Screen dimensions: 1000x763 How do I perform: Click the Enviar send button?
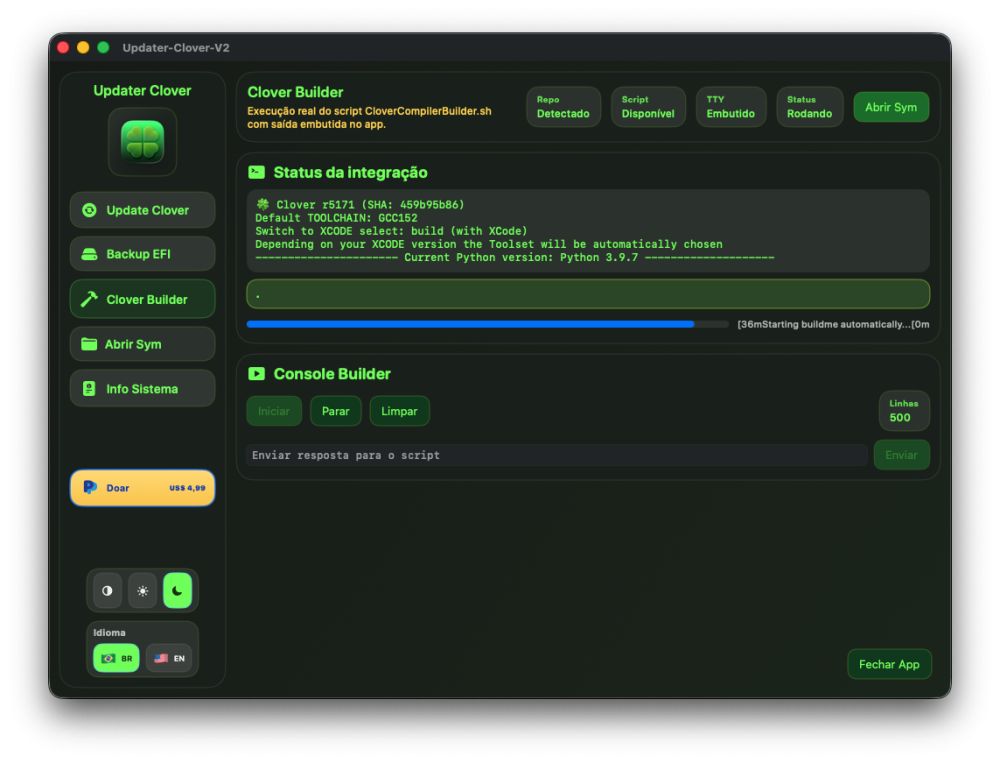click(x=901, y=455)
